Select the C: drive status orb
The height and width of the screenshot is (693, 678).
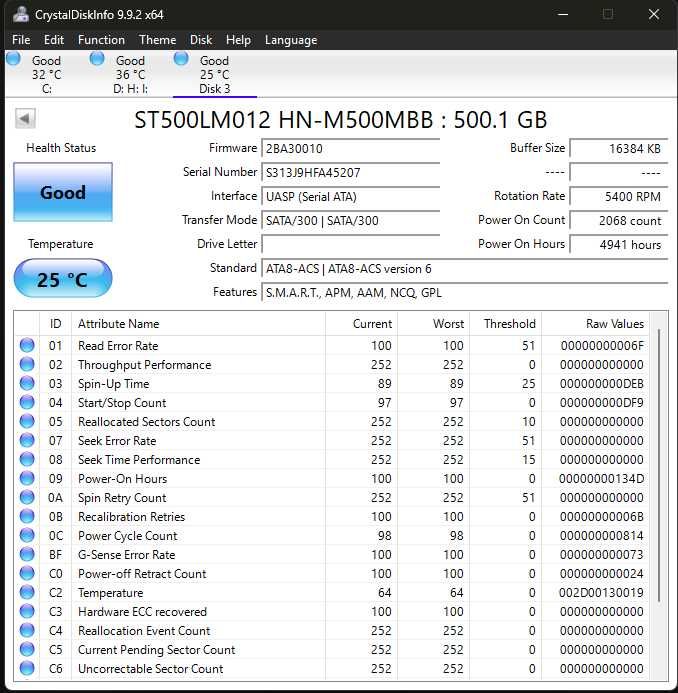(x=13, y=58)
